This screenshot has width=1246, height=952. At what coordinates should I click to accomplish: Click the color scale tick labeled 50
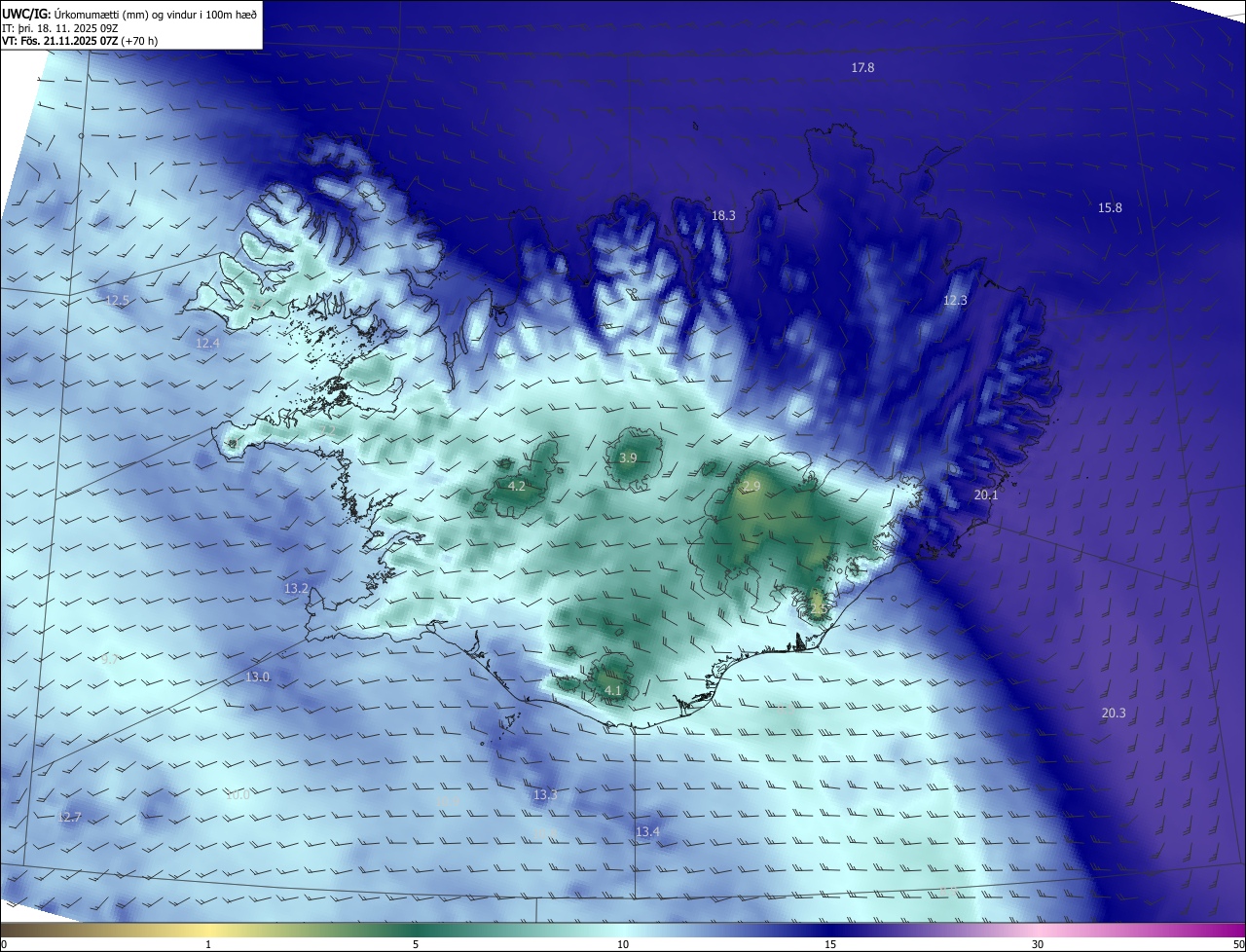pos(1238,944)
